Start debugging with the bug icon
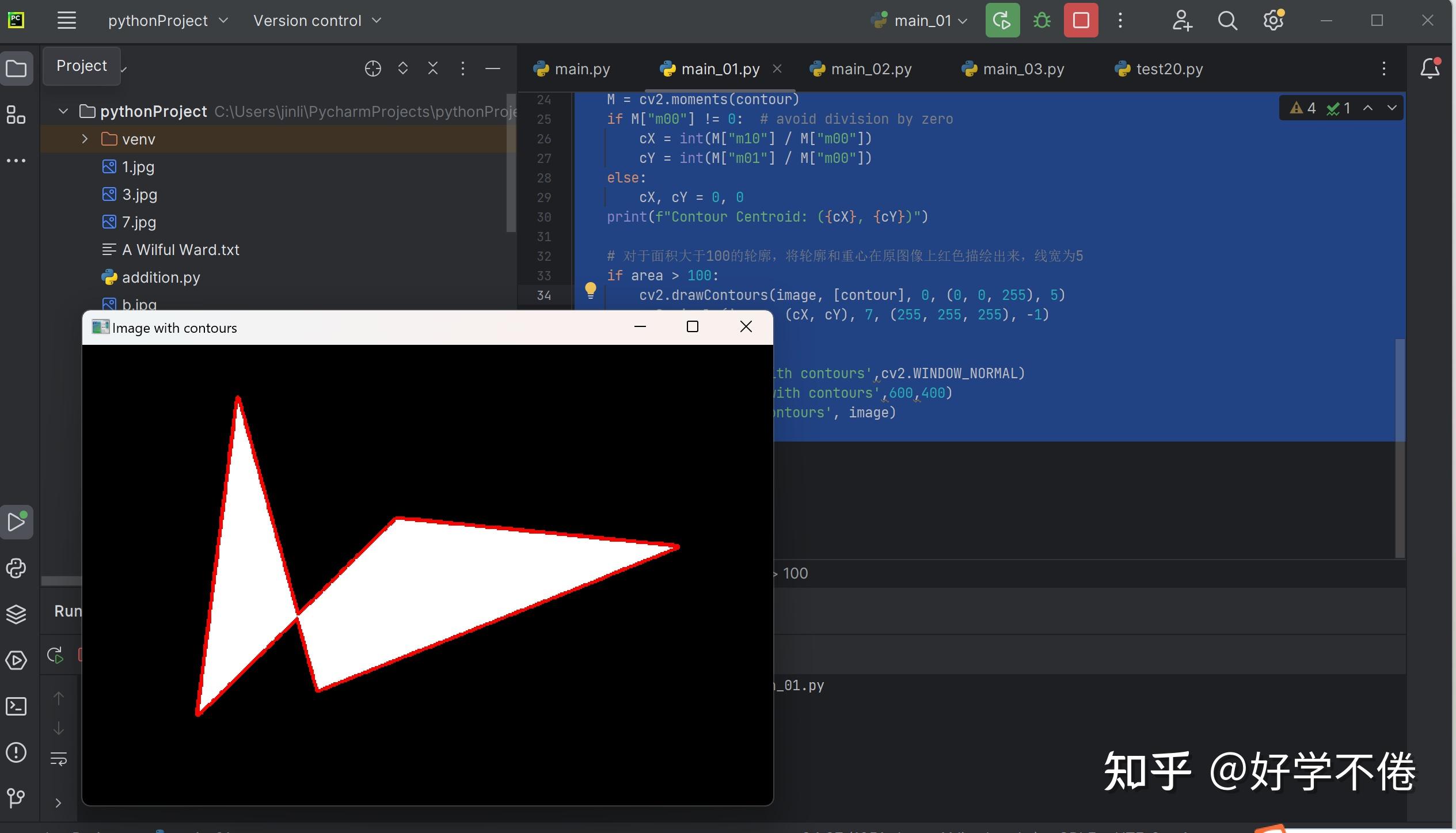The image size is (1456, 833). coord(1041,21)
